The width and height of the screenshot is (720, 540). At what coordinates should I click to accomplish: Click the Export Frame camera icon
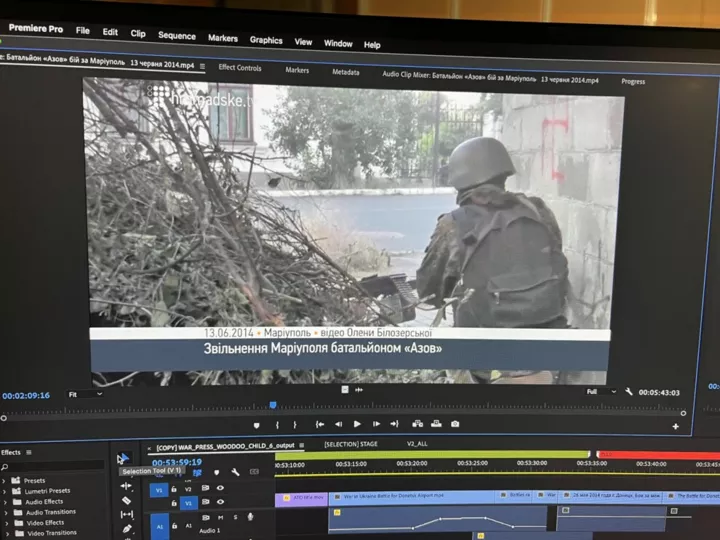455,425
